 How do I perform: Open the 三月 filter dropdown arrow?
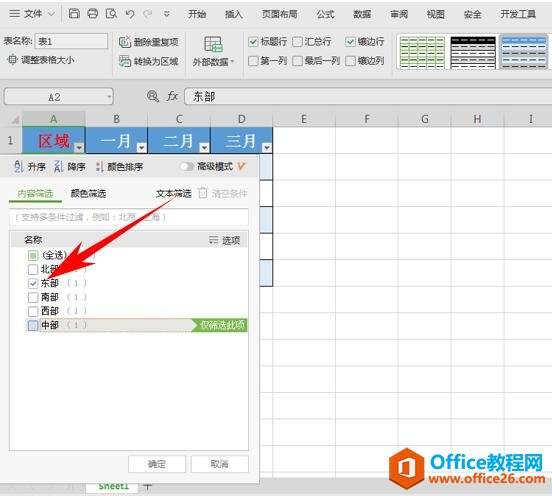(267, 148)
